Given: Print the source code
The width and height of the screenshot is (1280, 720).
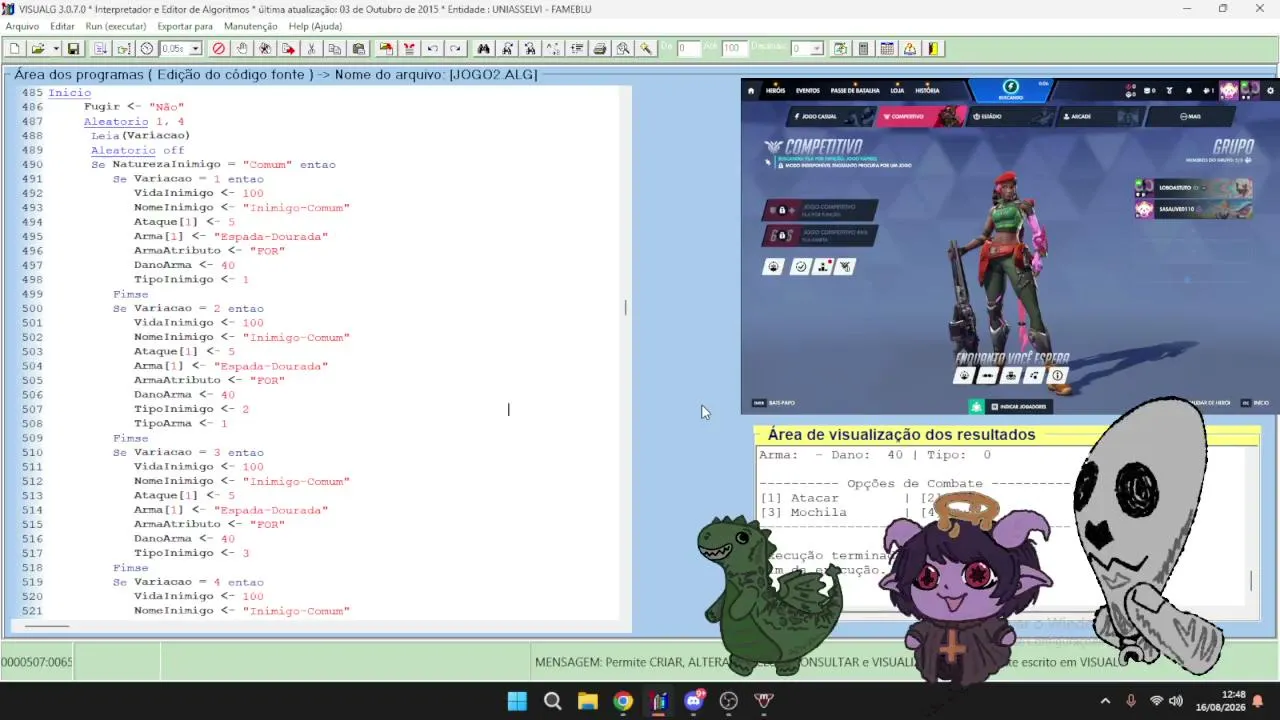Looking at the screenshot, I should pyautogui.click(x=600, y=48).
